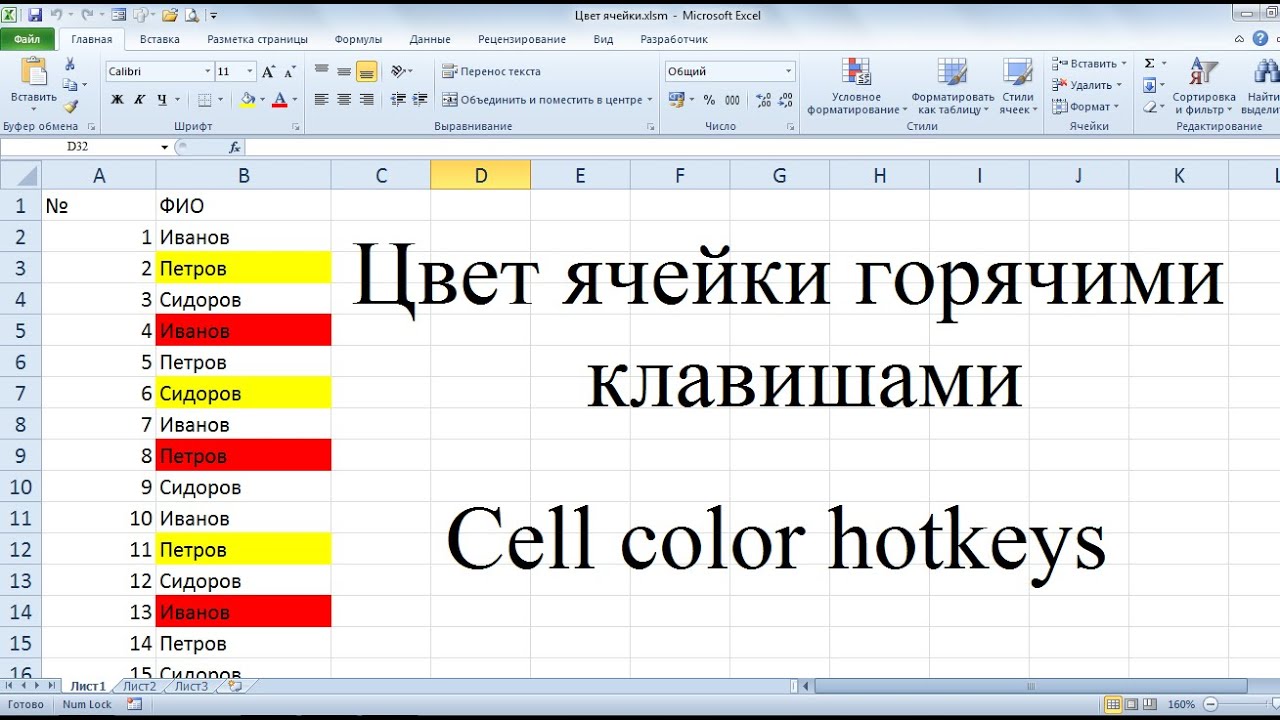This screenshot has width=1280, height=720.
Task: Increase the cell indent
Action: pos(420,99)
